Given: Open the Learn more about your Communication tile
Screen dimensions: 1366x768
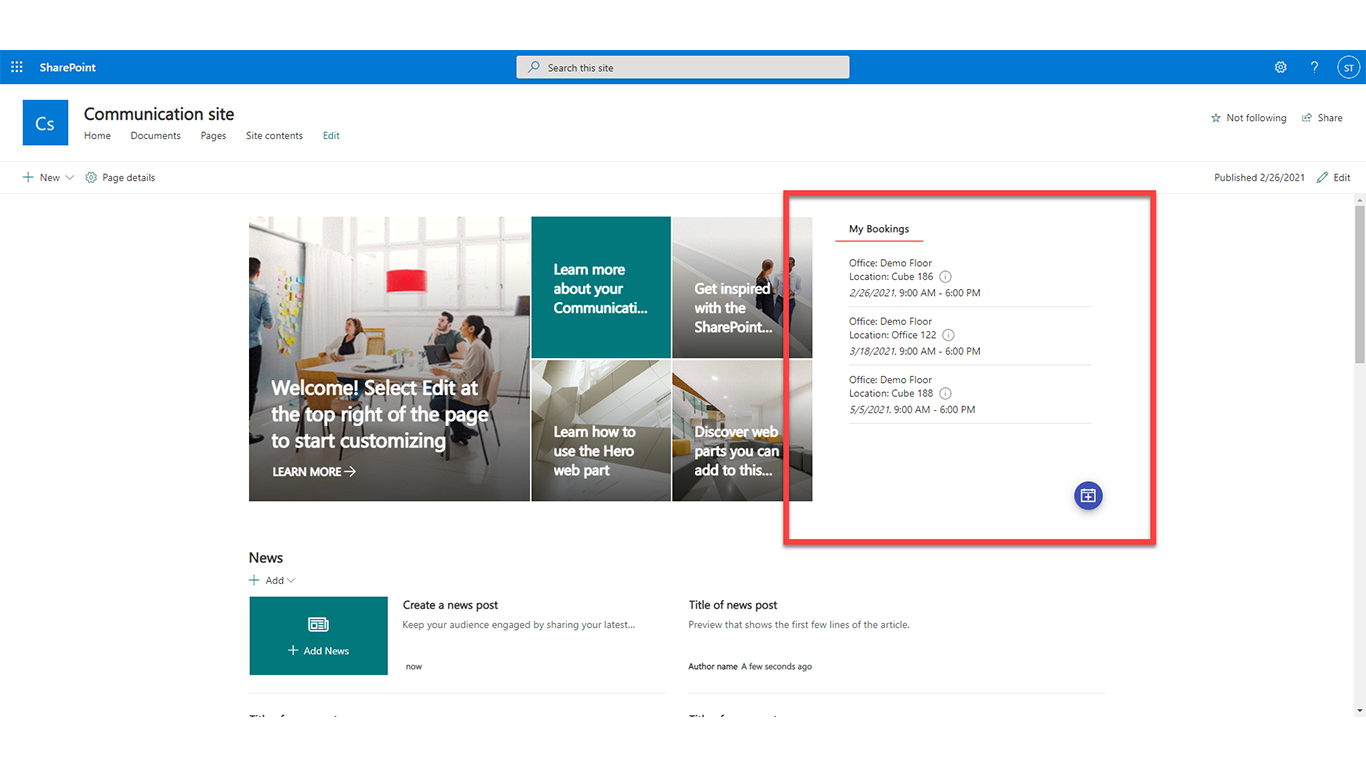Looking at the screenshot, I should (x=601, y=287).
